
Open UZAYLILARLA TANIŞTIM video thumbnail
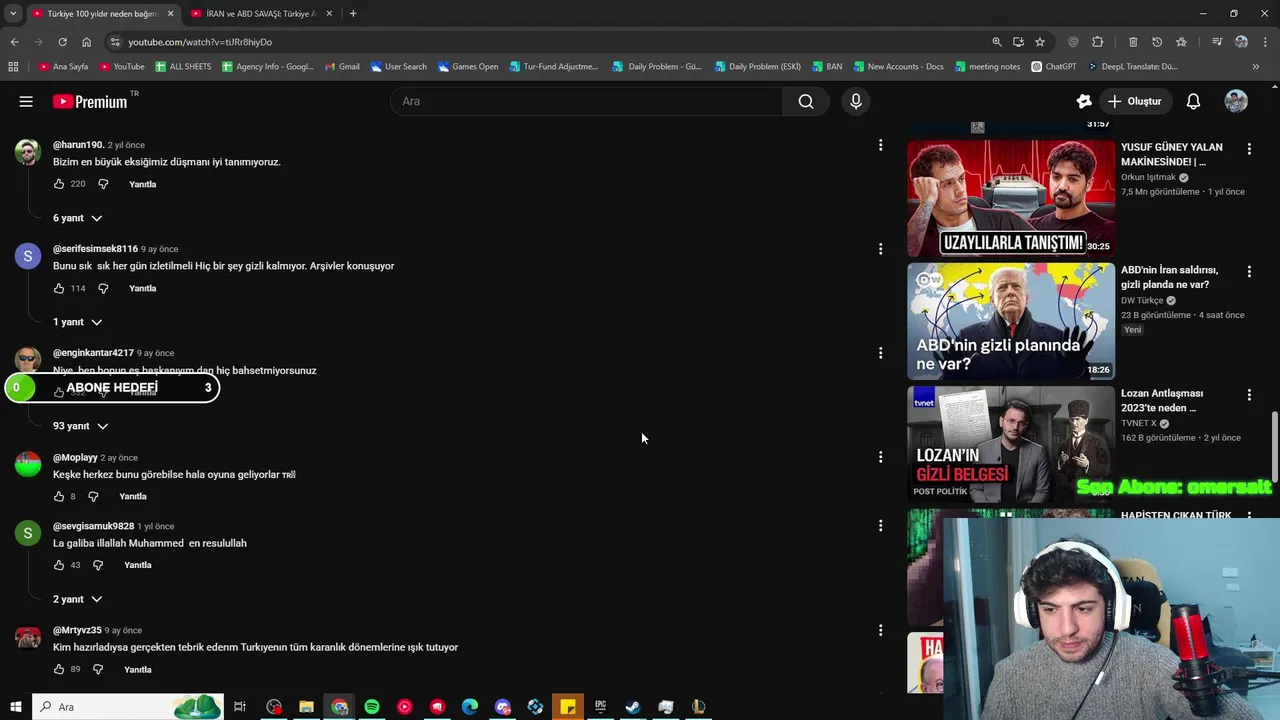coord(1011,198)
